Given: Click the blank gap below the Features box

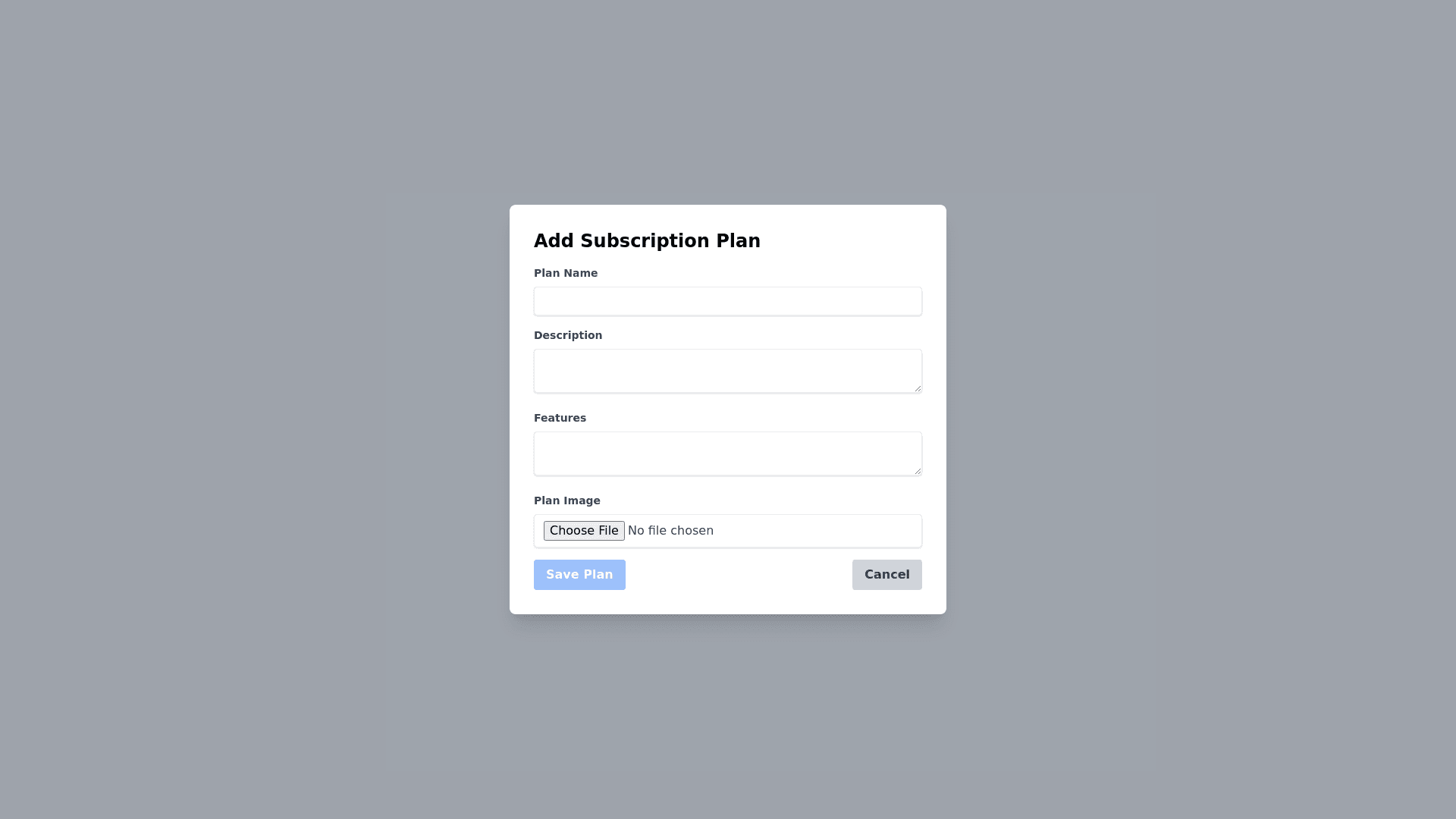Looking at the screenshot, I should (728, 485).
